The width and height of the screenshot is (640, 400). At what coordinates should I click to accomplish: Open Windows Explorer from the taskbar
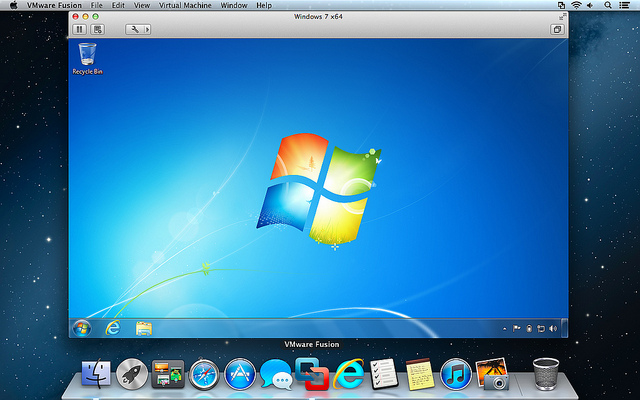click(x=143, y=327)
